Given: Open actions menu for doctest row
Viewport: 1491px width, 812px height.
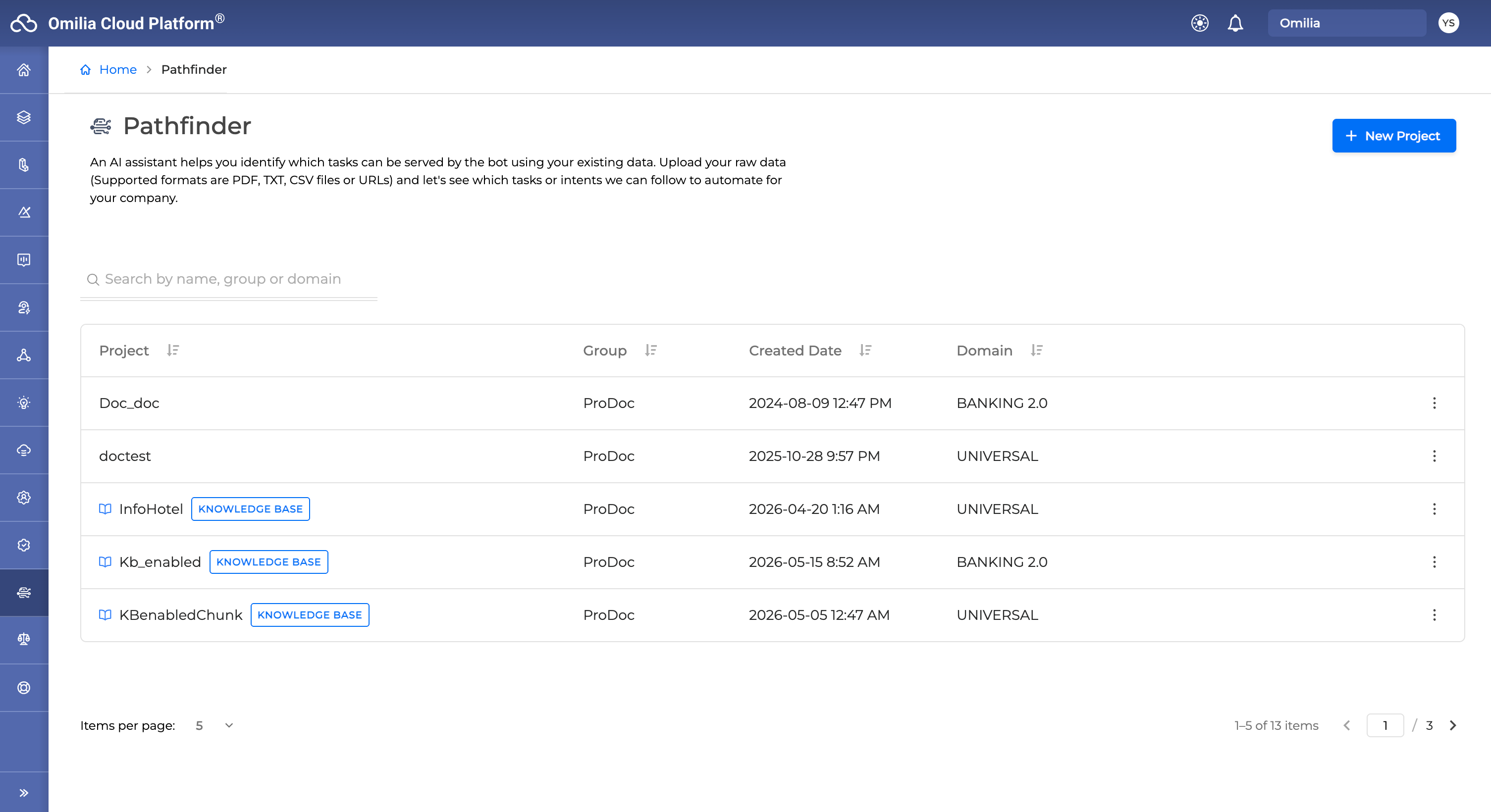Looking at the screenshot, I should point(1434,457).
